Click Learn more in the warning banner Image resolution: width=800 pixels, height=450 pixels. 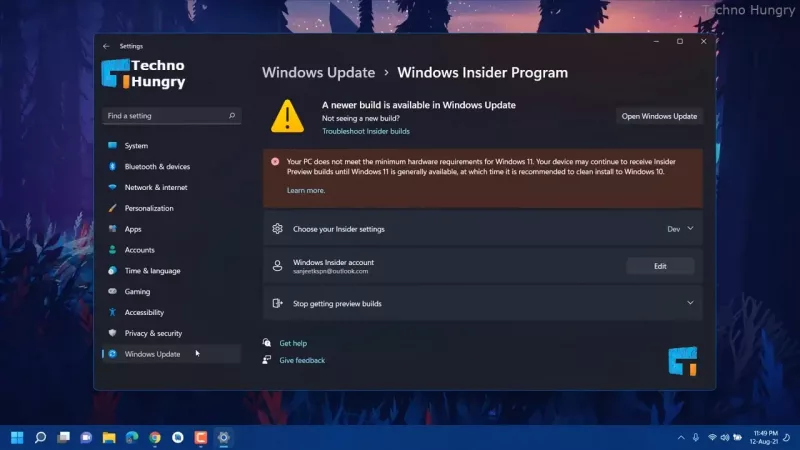[x=306, y=190]
